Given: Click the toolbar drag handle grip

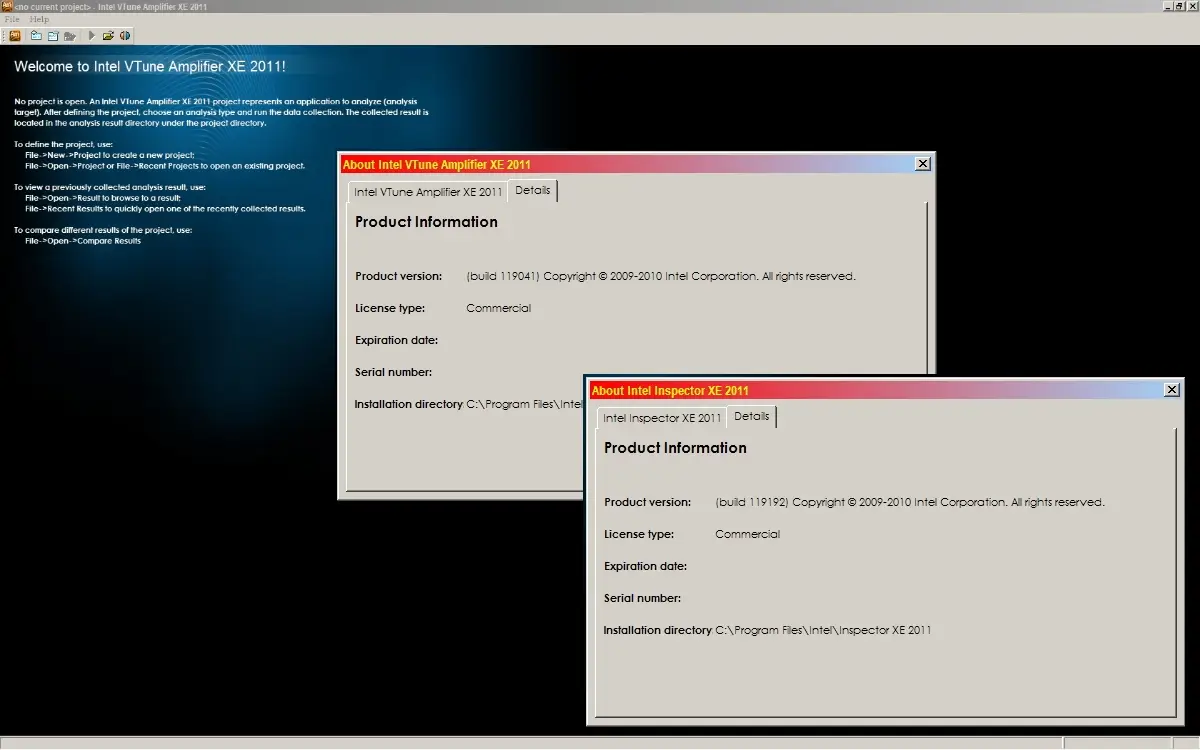Looking at the screenshot, I should pos(4,36).
